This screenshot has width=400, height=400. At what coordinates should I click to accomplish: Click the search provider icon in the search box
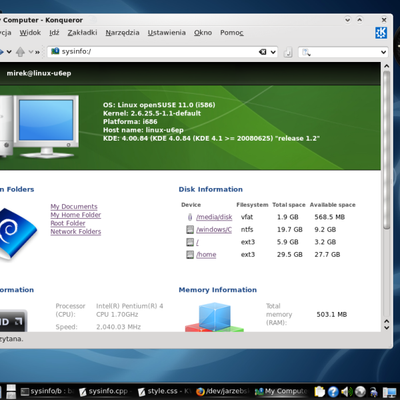click(306, 52)
